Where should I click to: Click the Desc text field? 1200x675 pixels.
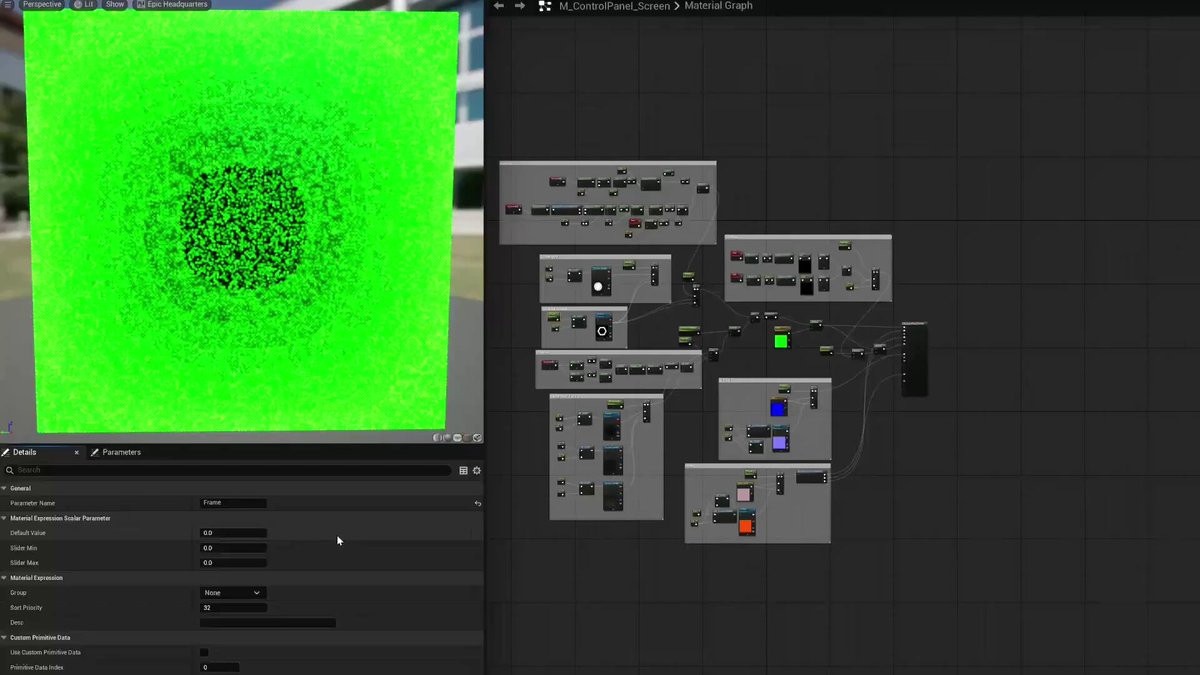point(267,622)
